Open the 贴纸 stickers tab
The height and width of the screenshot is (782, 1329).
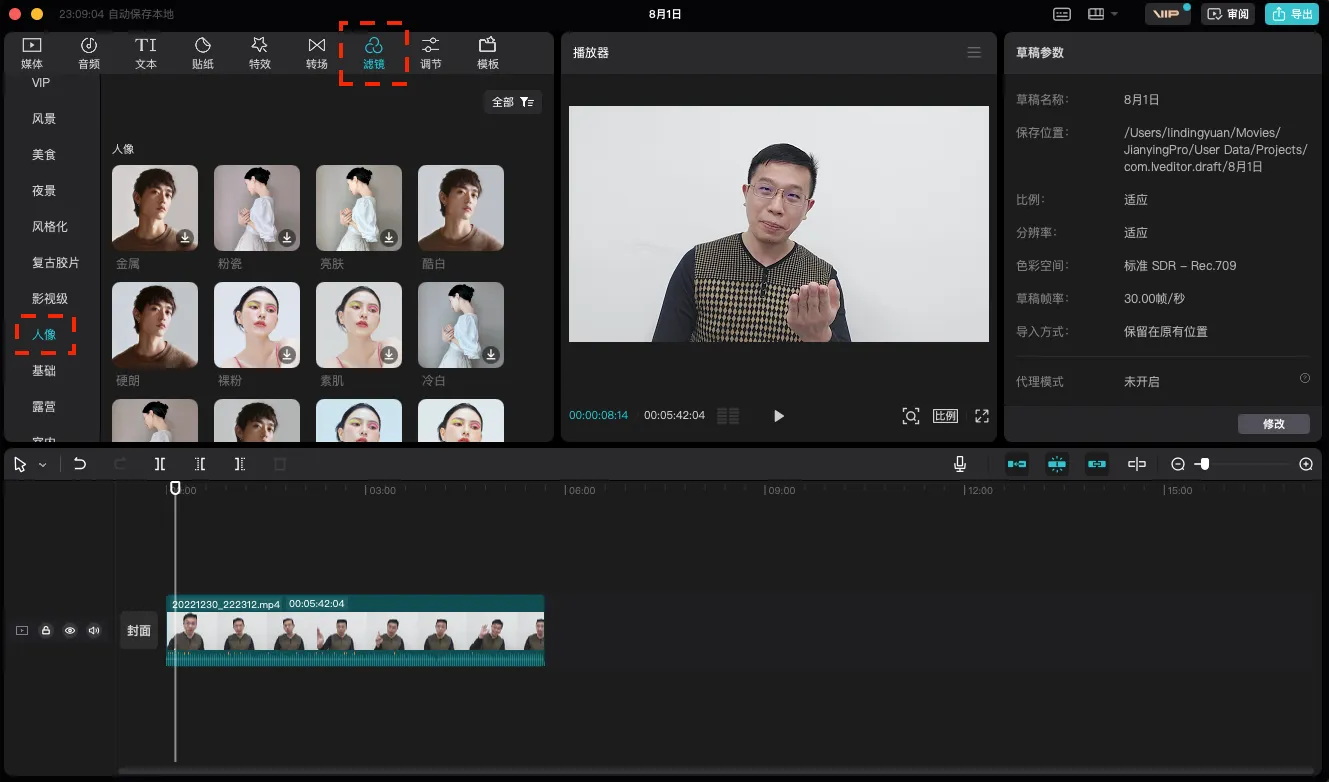pos(203,53)
